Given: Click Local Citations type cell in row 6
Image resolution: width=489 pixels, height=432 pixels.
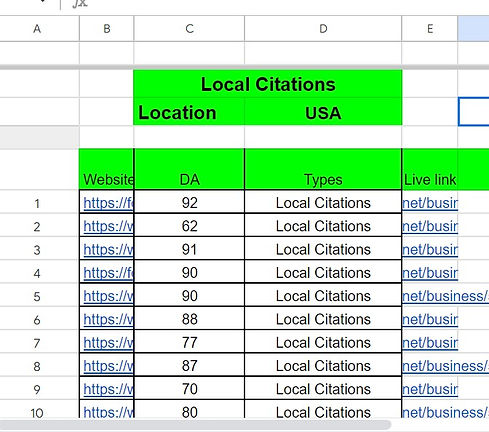Looking at the screenshot, I should [x=323, y=319].
